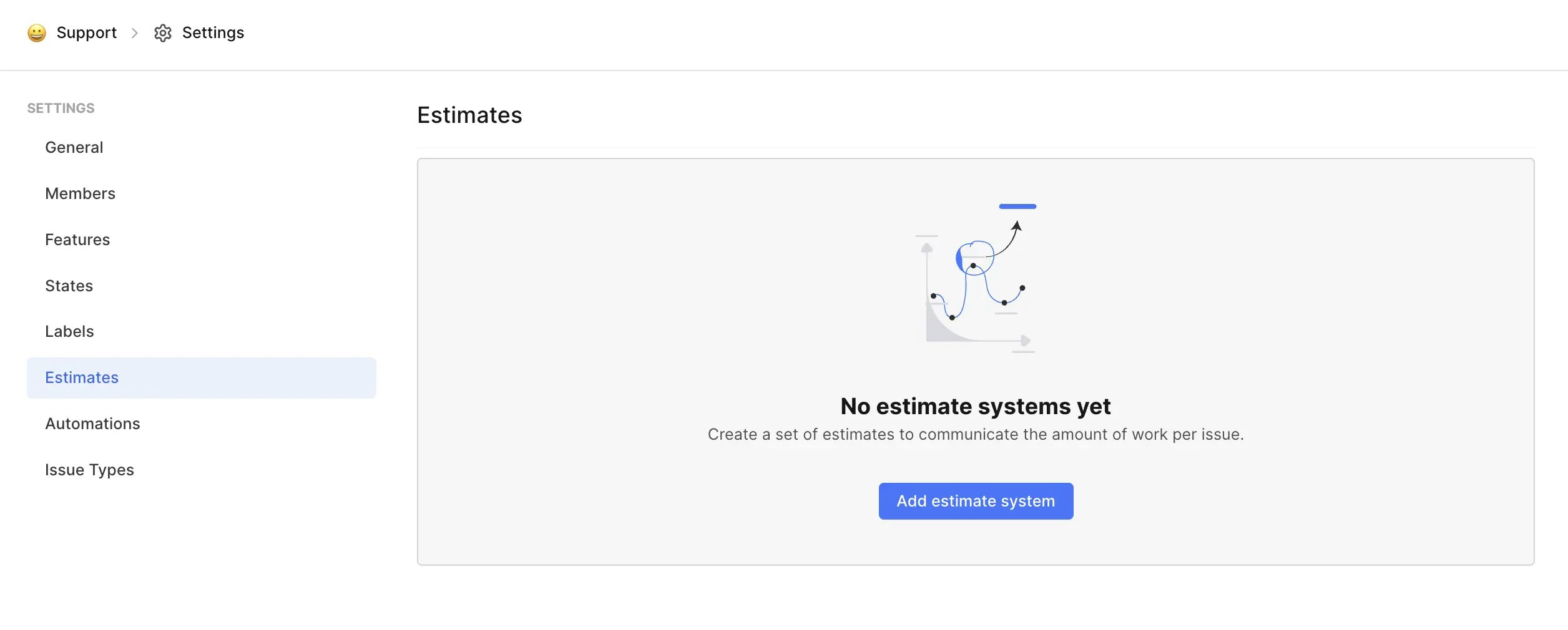Click the Estimates page heading
Image resolution: width=1568 pixels, height=630 pixels.
pos(470,115)
